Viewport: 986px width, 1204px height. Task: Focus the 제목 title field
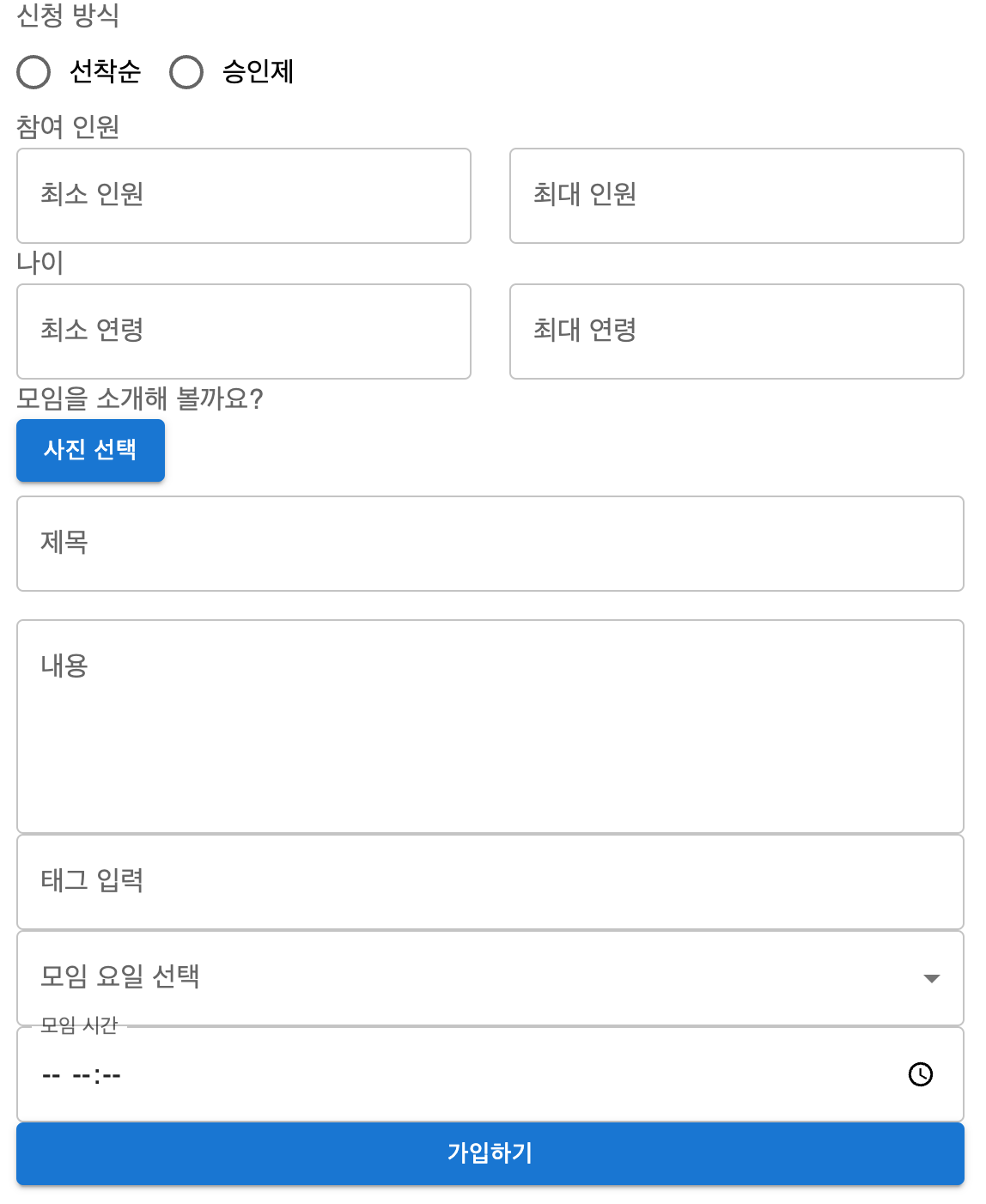(x=490, y=544)
